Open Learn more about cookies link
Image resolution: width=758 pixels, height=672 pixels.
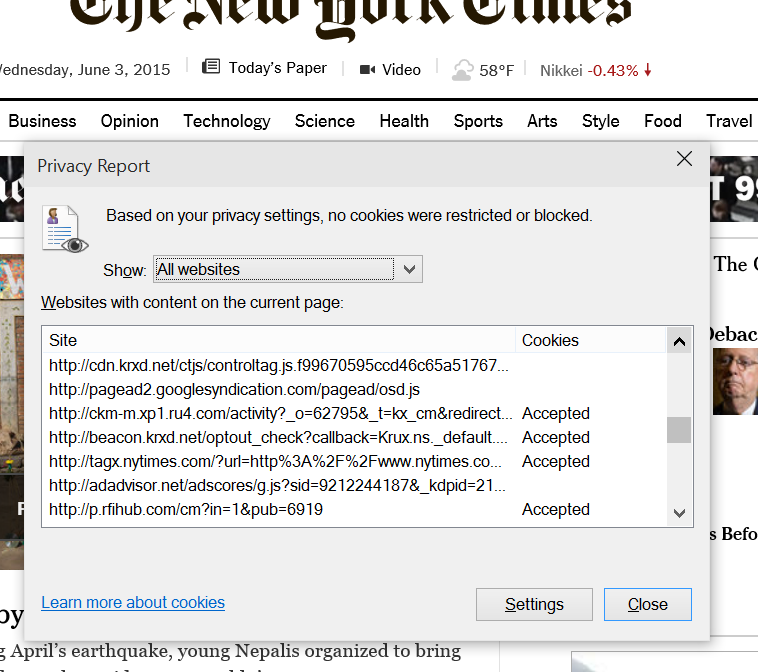tap(133, 602)
